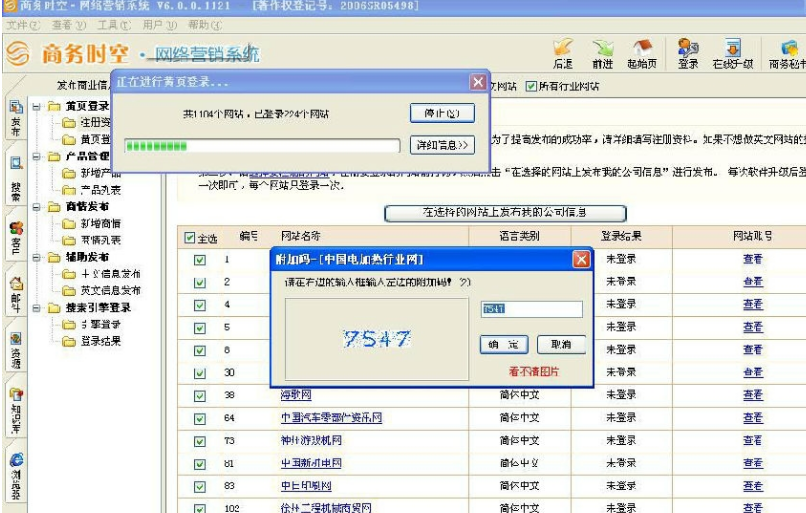Image resolution: width=806 pixels, height=513 pixels.
Task: Go back with the 后退 toolbar icon
Action: (x=563, y=53)
